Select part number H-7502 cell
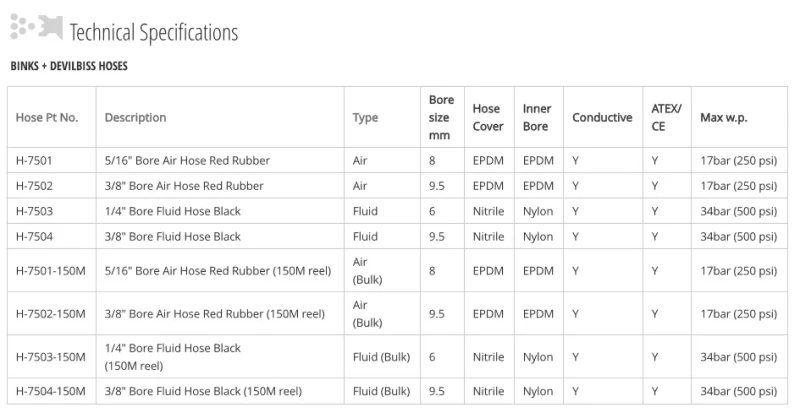Screen dimensions: 800x413 point(34,186)
